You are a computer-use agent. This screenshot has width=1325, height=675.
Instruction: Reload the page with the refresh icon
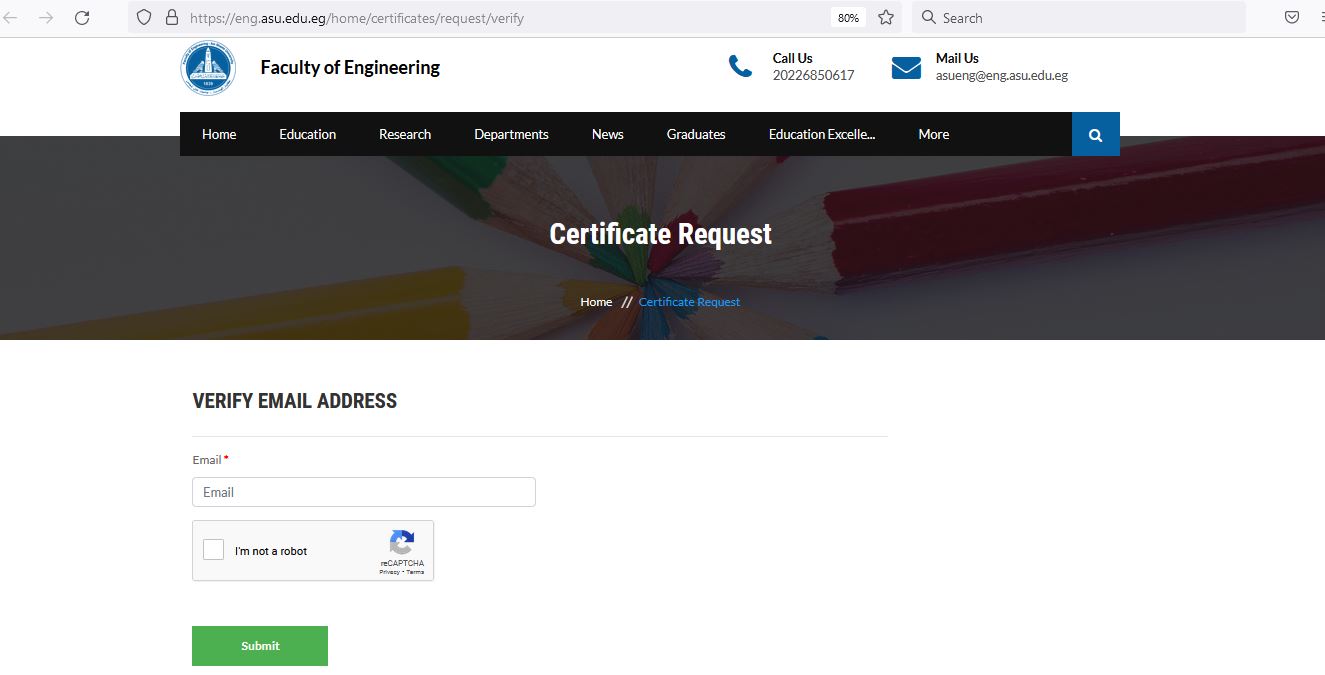pos(82,18)
